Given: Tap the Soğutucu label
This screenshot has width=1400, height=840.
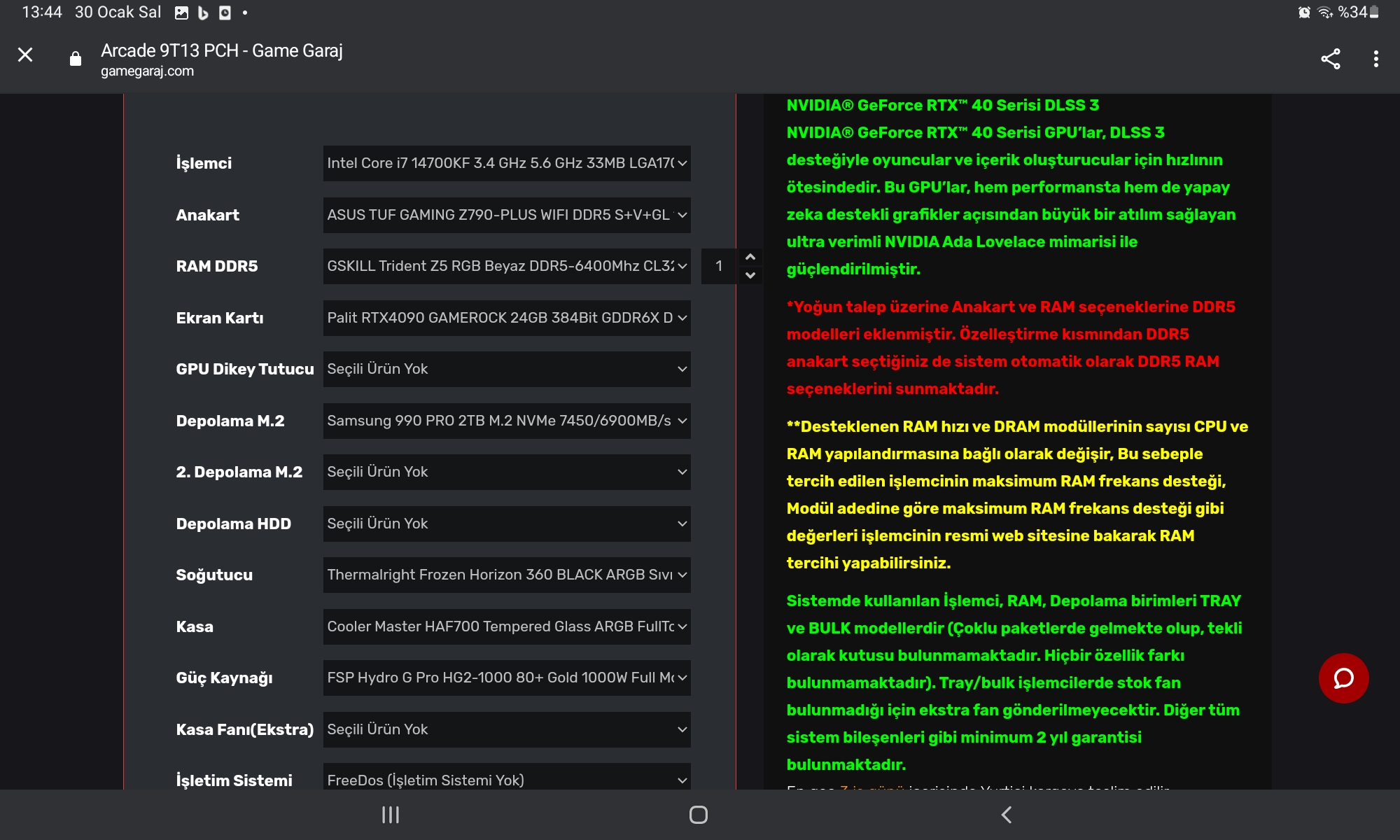Looking at the screenshot, I should coord(214,575).
